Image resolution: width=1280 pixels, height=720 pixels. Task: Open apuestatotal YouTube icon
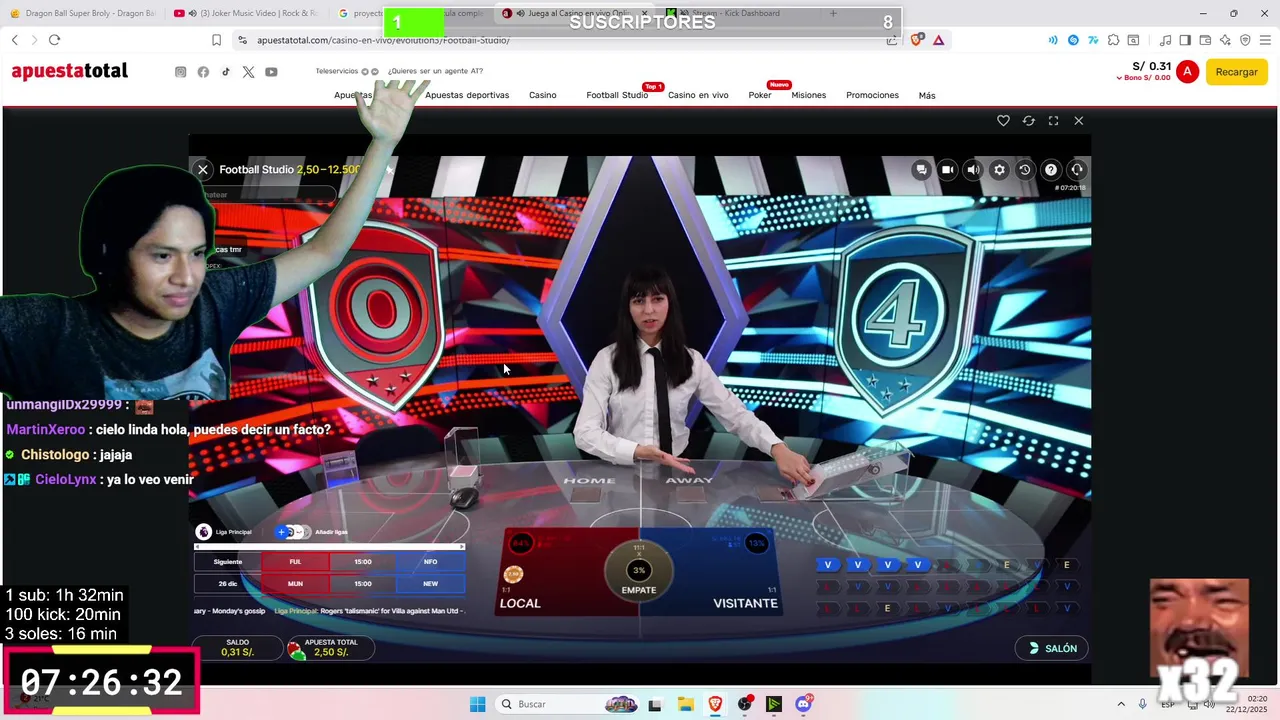coord(271,72)
